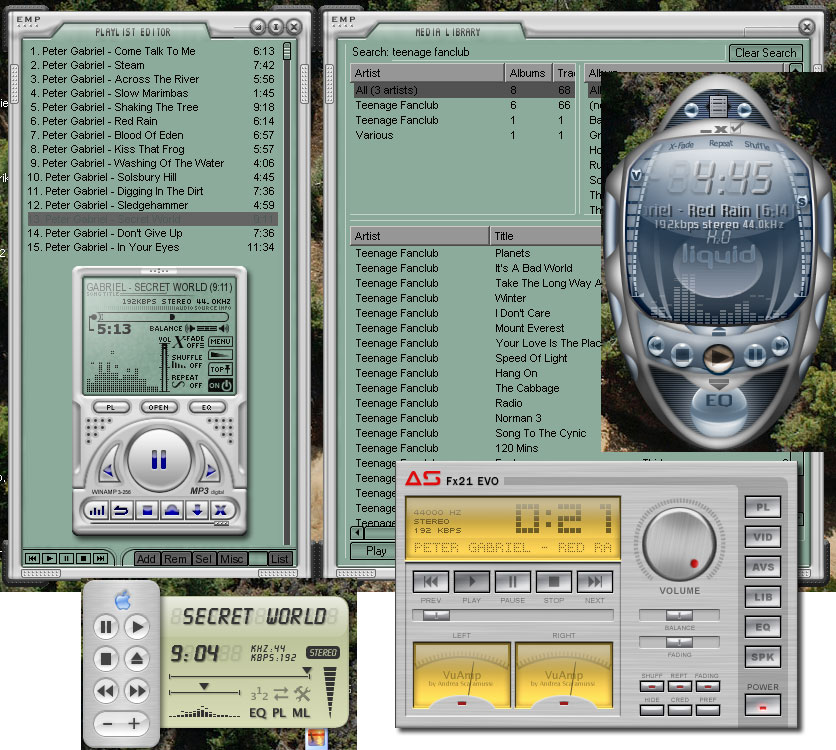
Task: Click the eject button on the Apple-style player
Action: [x=136, y=659]
